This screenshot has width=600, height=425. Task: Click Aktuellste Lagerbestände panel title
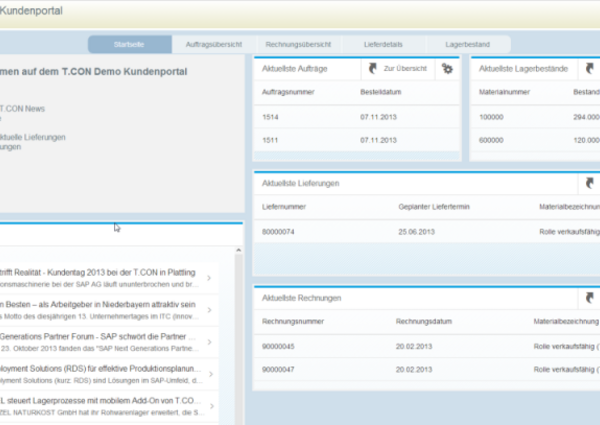523,69
